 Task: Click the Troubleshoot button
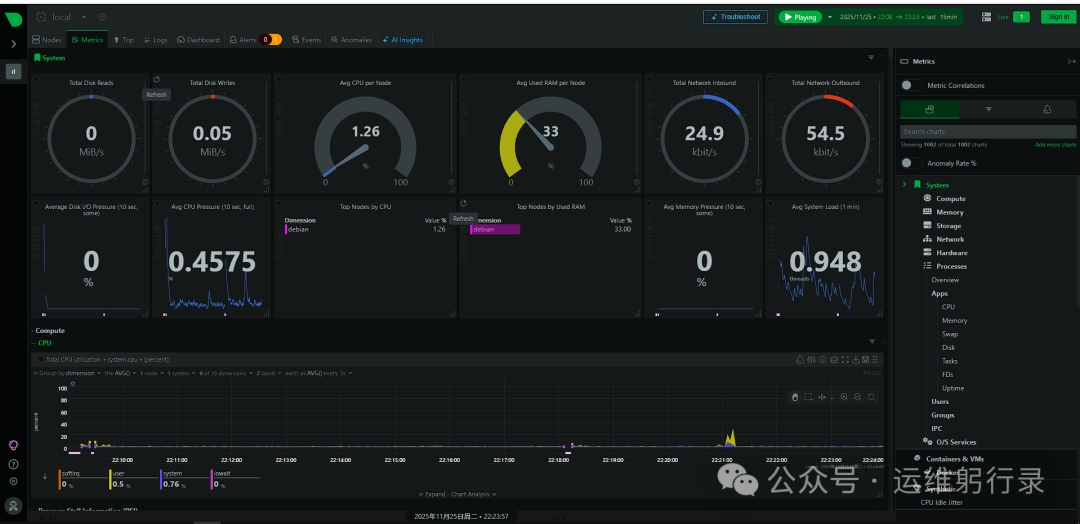tap(735, 17)
